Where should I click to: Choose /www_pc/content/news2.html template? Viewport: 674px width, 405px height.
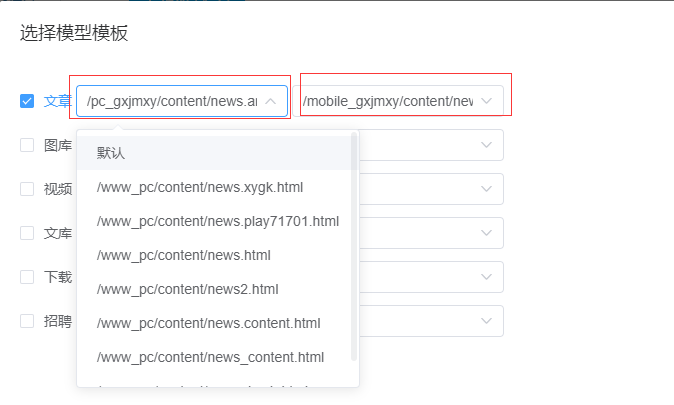188,289
